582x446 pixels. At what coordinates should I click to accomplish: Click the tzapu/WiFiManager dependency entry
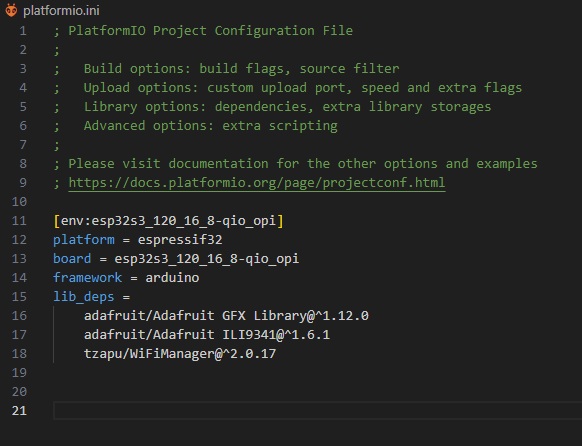click(x=180, y=354)
